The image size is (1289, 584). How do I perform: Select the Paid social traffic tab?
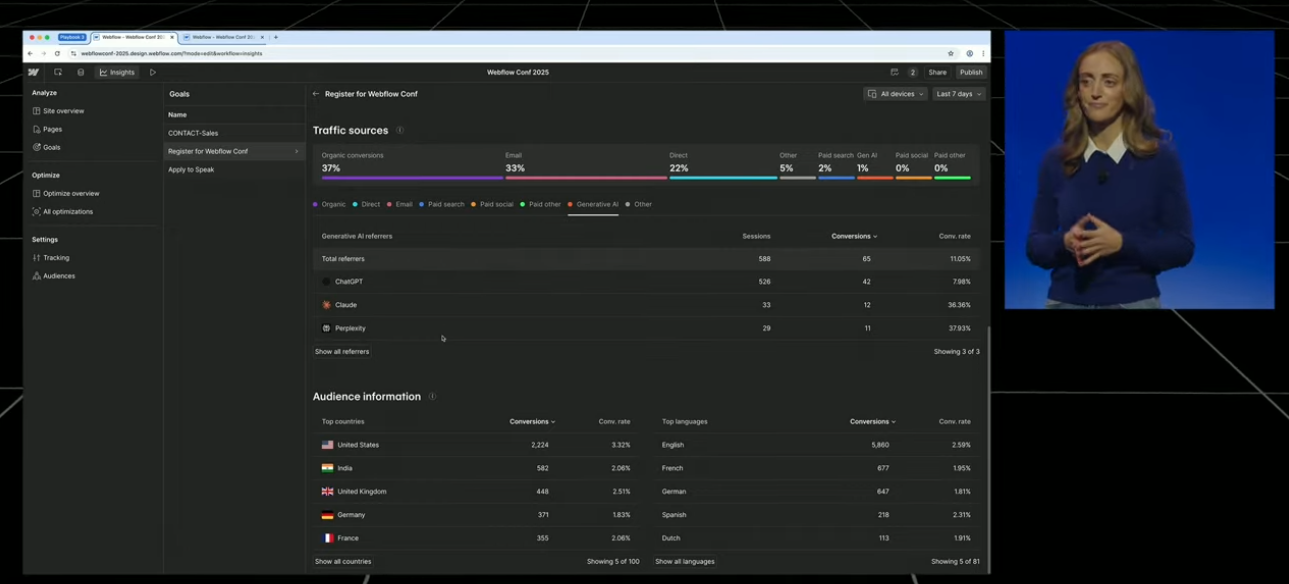492,204
